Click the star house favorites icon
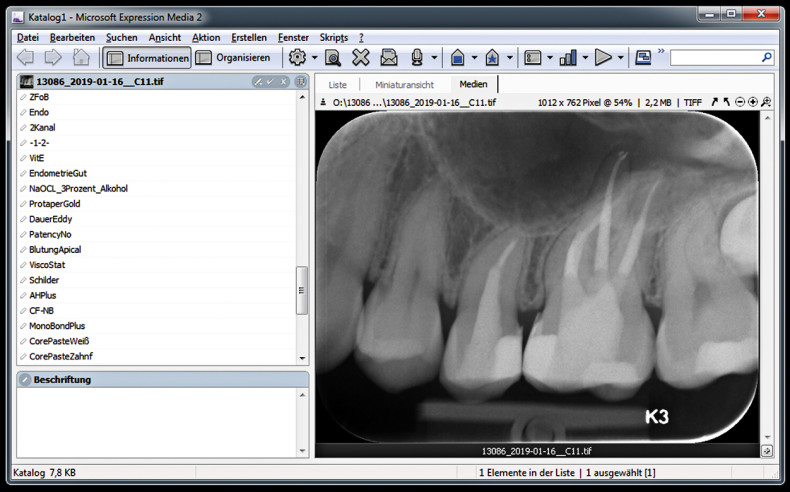This screenshot has width=790, height=492. click(492, 57)
